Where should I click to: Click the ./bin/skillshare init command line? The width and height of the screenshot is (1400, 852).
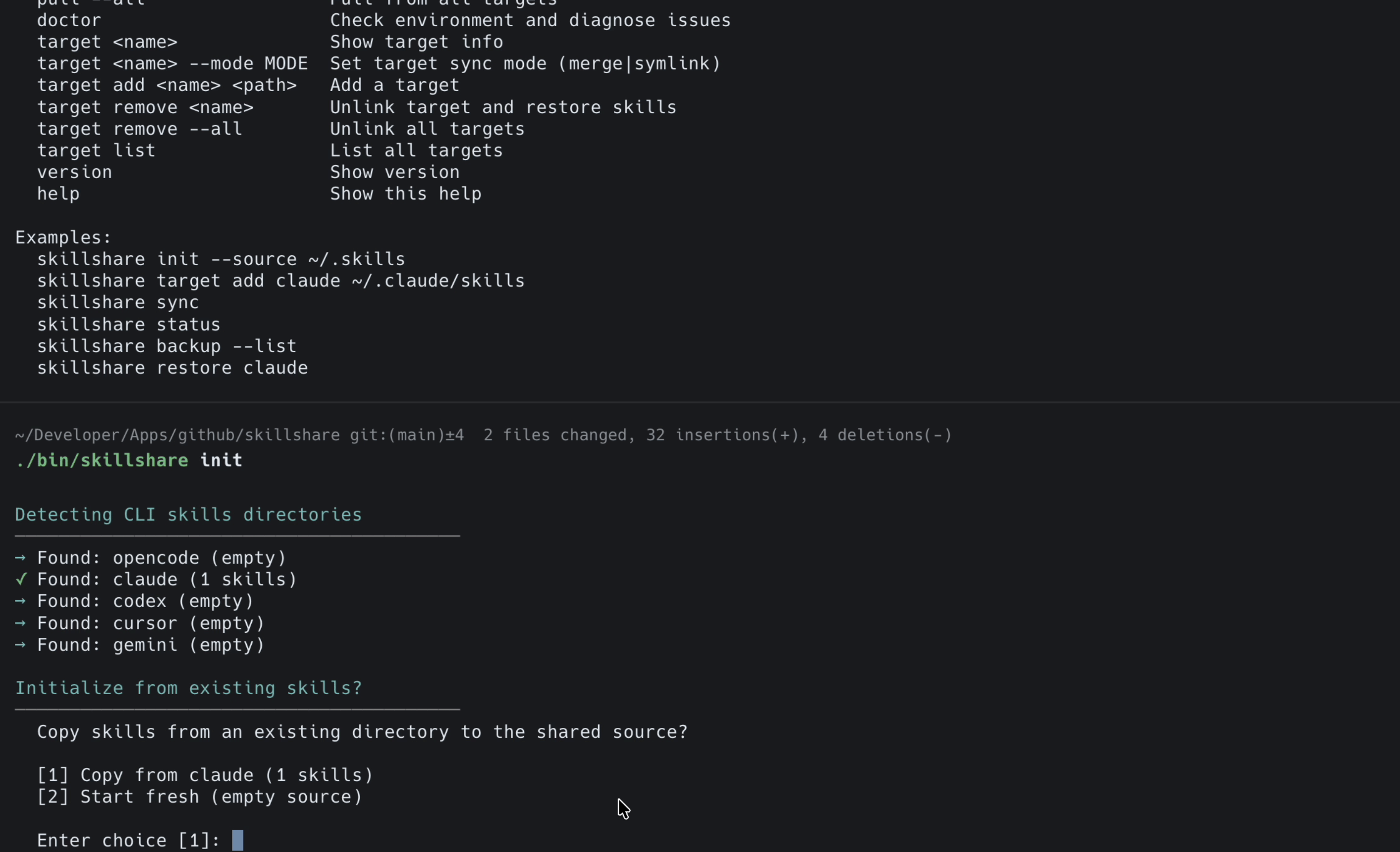(x=129, y=461)
